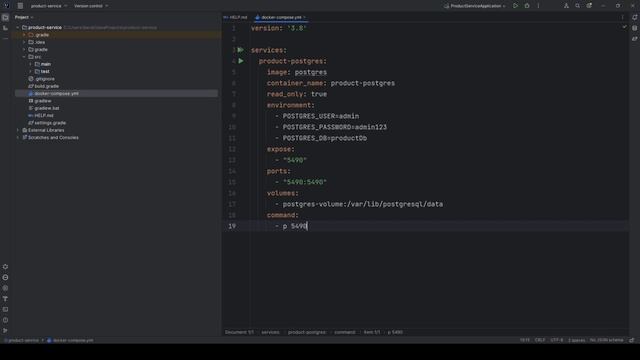Click the Item 1/1 breadcrumb
The height and width of the screenshot is (360, 640).
[372, 332]
